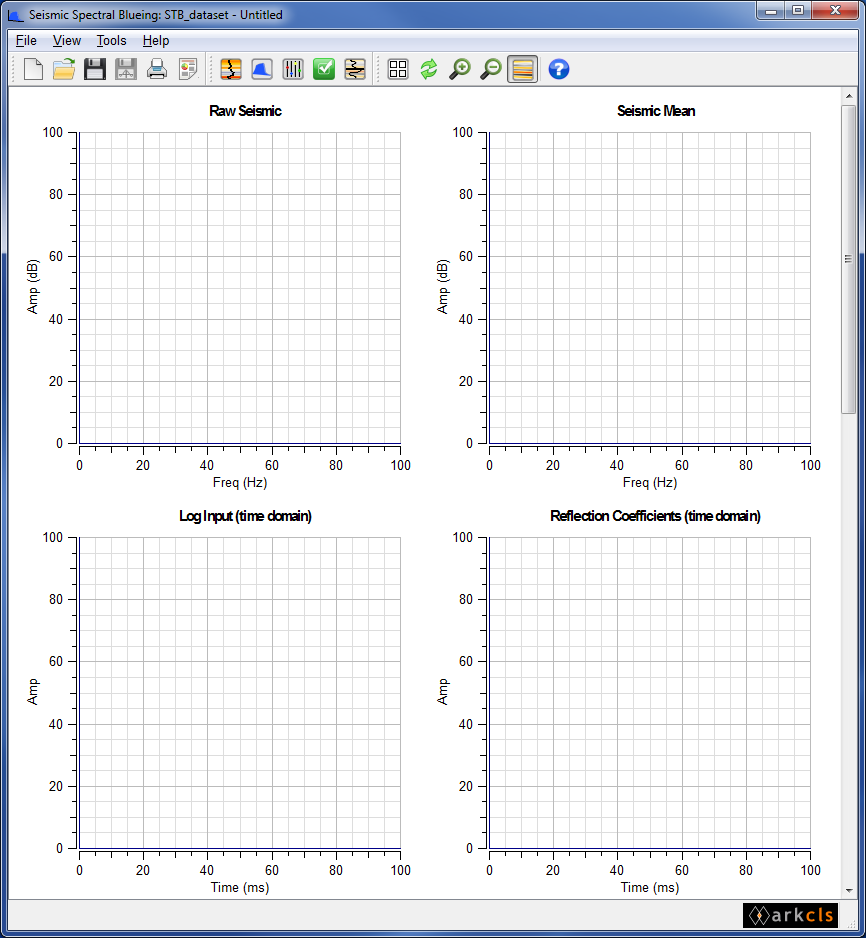
Task: Click the greyed Save As floppy icon
Action: 126,69
